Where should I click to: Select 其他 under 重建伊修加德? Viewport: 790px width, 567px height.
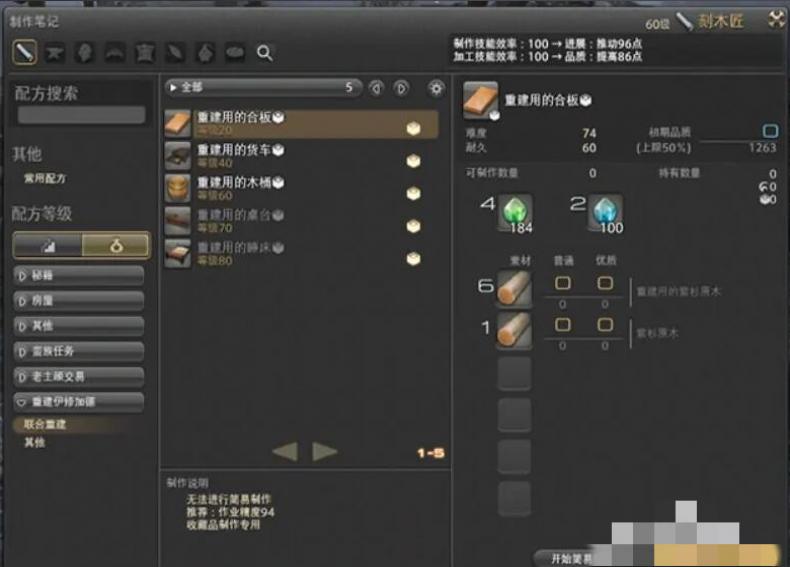(35, 443)
